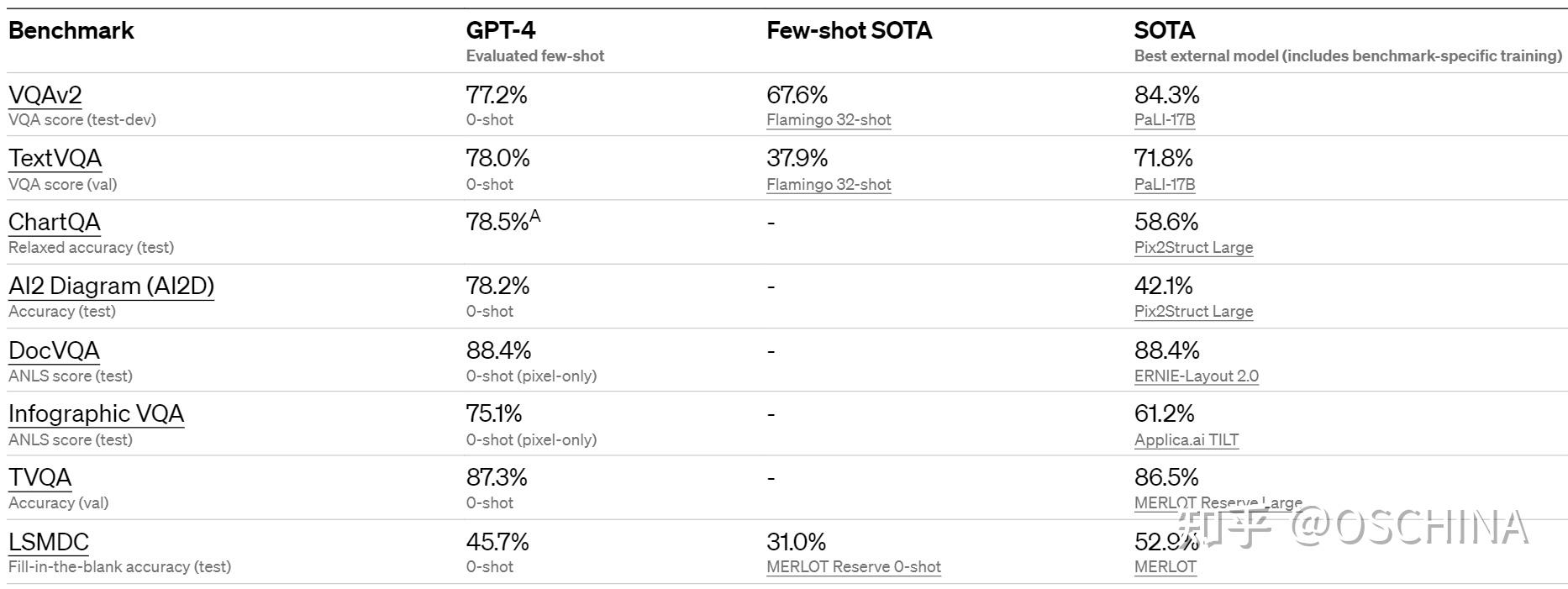Open Flamingo 32-shot link under 67.6%
Screen dimensions: 1568x589
(x=829, y=120)
